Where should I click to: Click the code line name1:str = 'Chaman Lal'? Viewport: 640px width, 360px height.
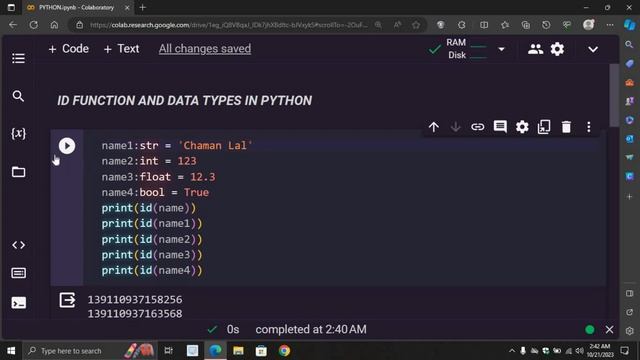177,146
